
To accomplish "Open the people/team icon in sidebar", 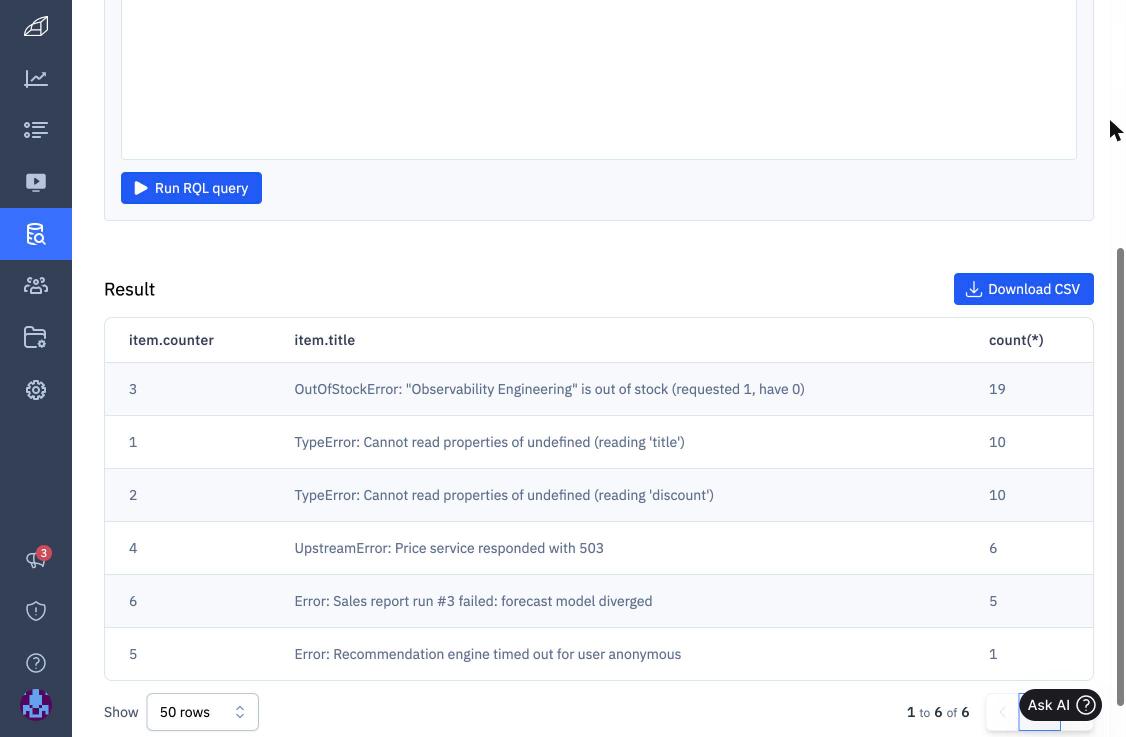I will coord(36,286).
